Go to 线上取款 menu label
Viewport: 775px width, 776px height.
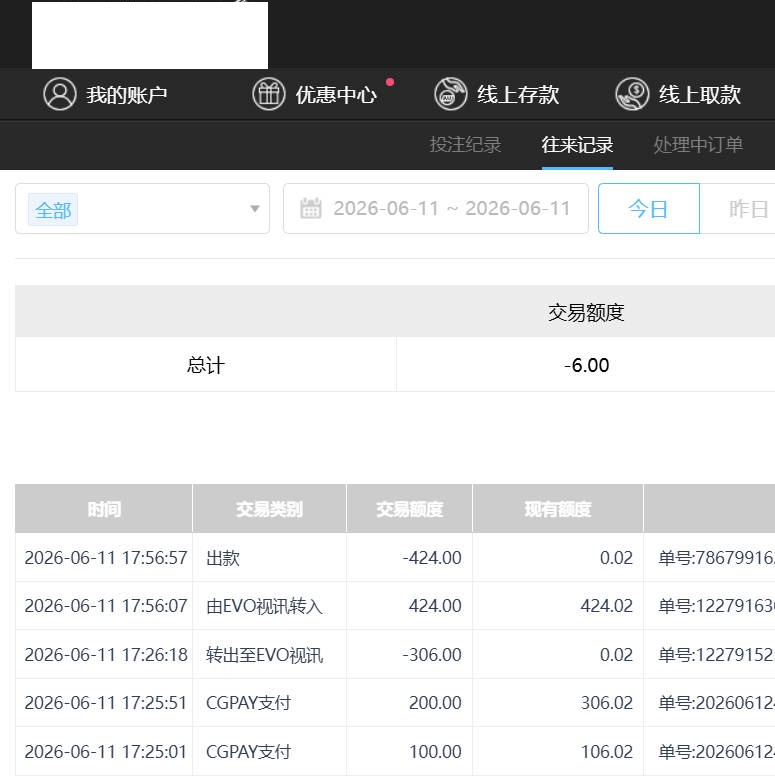tap(699, 95)
